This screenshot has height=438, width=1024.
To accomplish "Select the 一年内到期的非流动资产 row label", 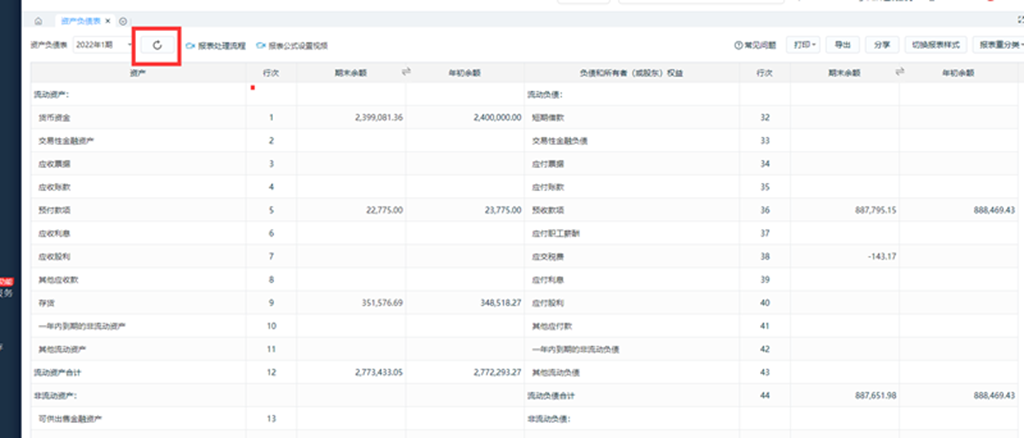I will pyautogui.click(x=82, y=326).
